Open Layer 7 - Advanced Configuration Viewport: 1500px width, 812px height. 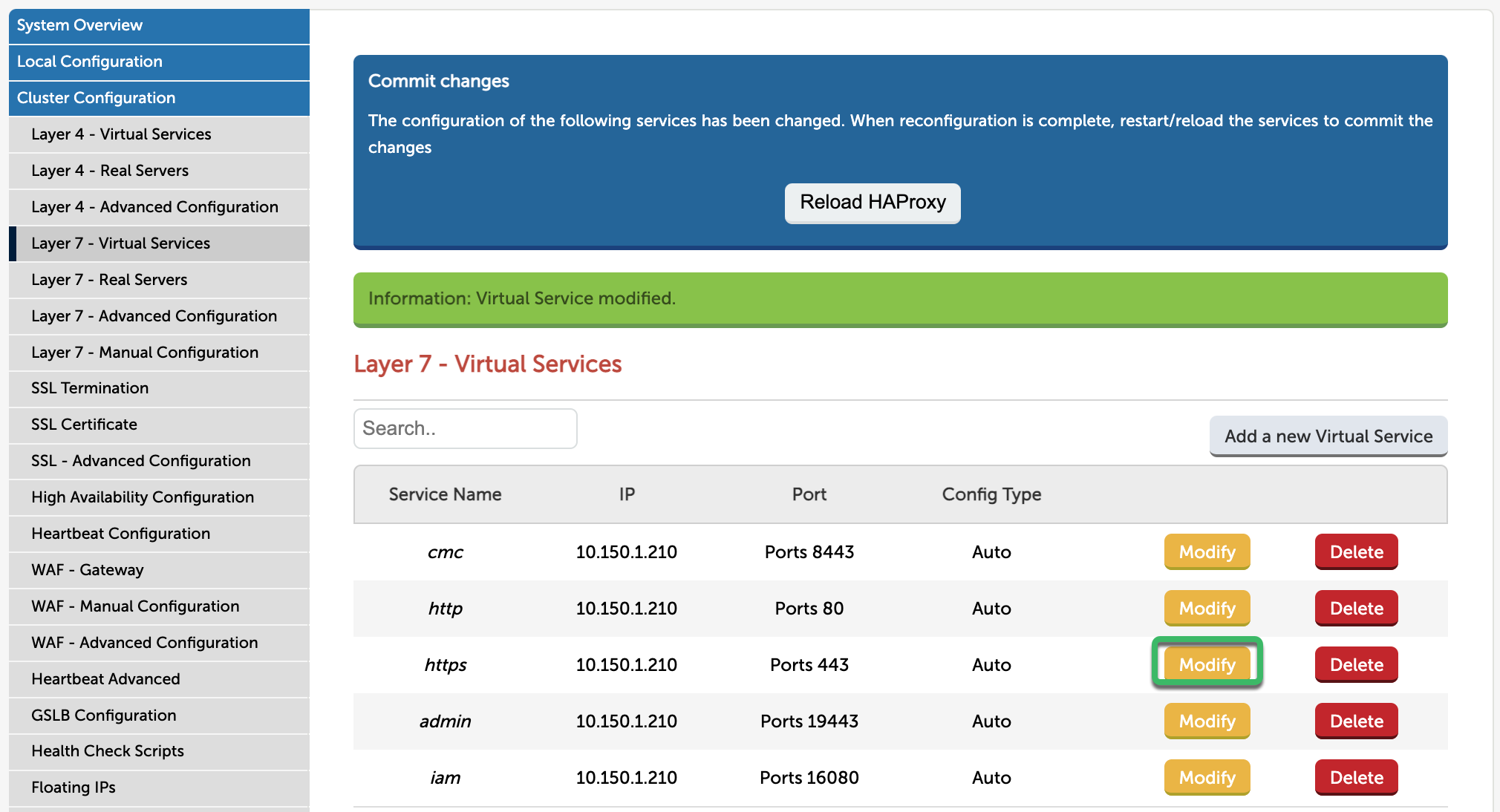tap(159, 316)
